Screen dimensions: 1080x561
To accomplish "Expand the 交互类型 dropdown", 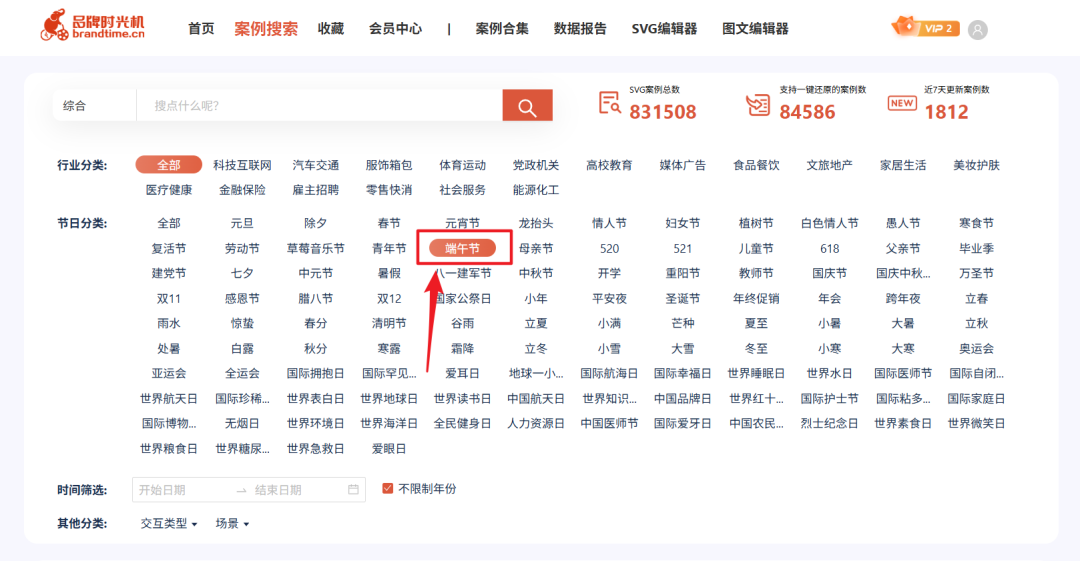I will [x=169, y=524].
